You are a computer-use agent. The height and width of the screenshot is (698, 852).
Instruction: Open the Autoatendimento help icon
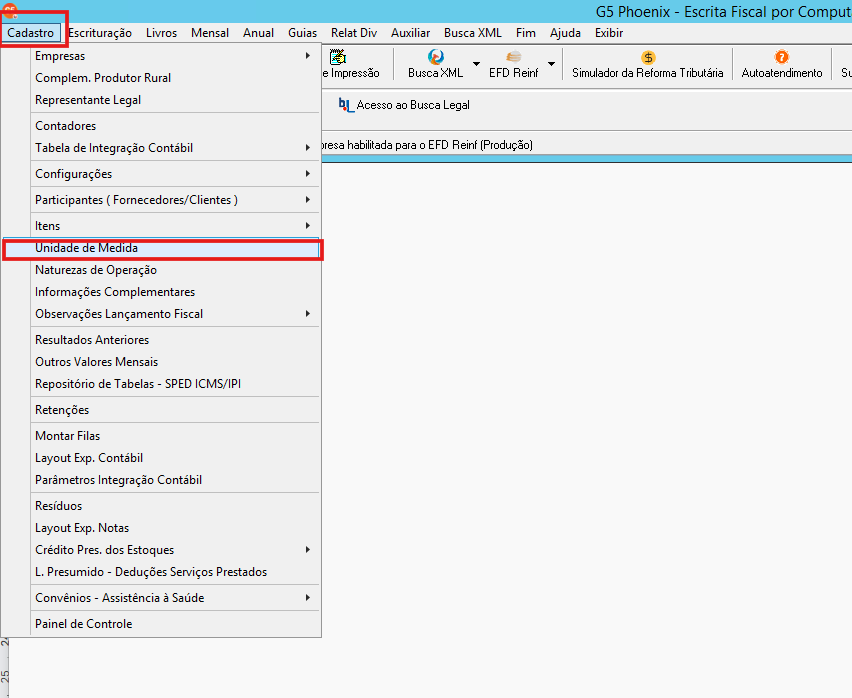point(781,57)
